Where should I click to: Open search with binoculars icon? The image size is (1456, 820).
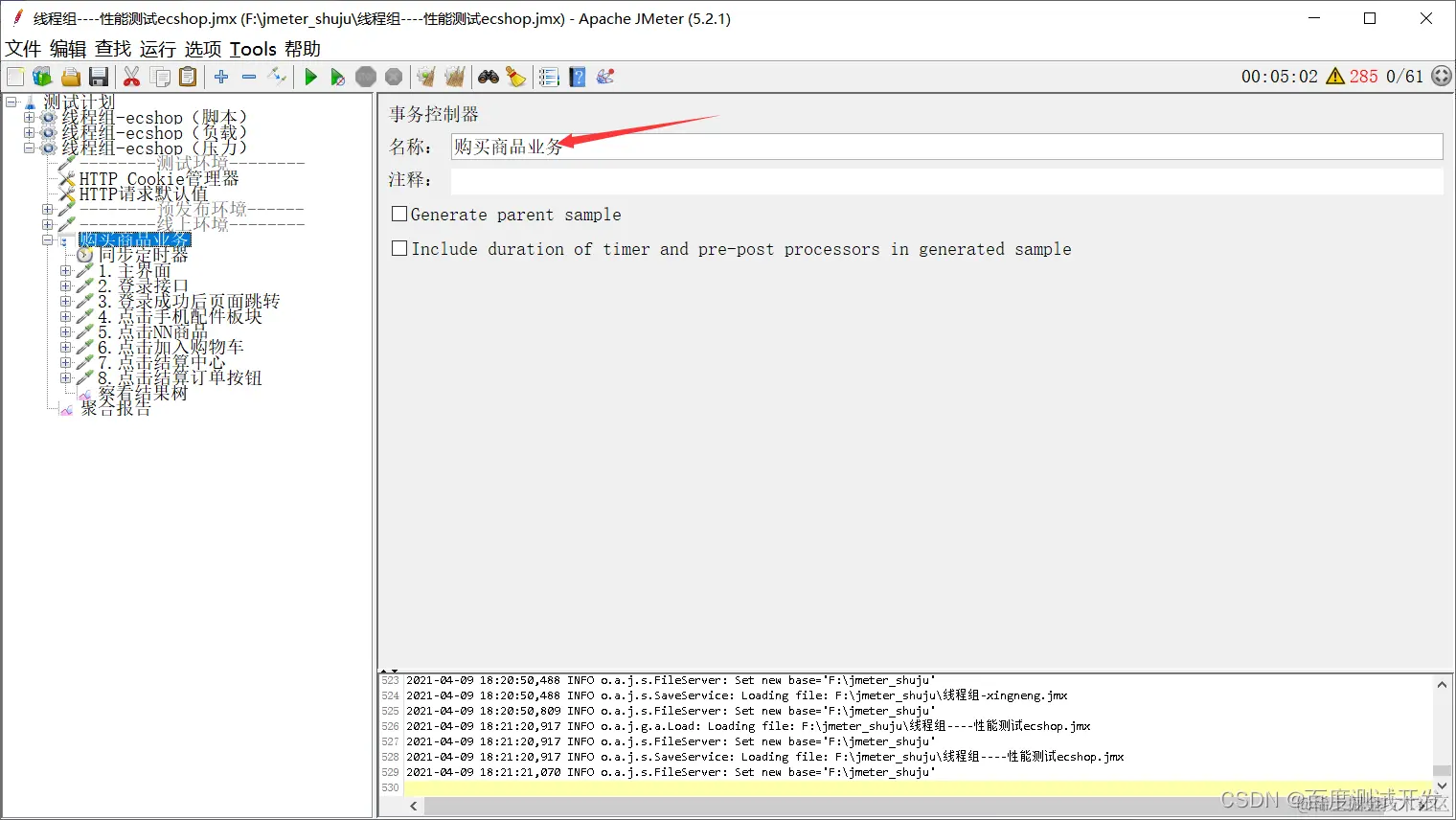point(489,77)
